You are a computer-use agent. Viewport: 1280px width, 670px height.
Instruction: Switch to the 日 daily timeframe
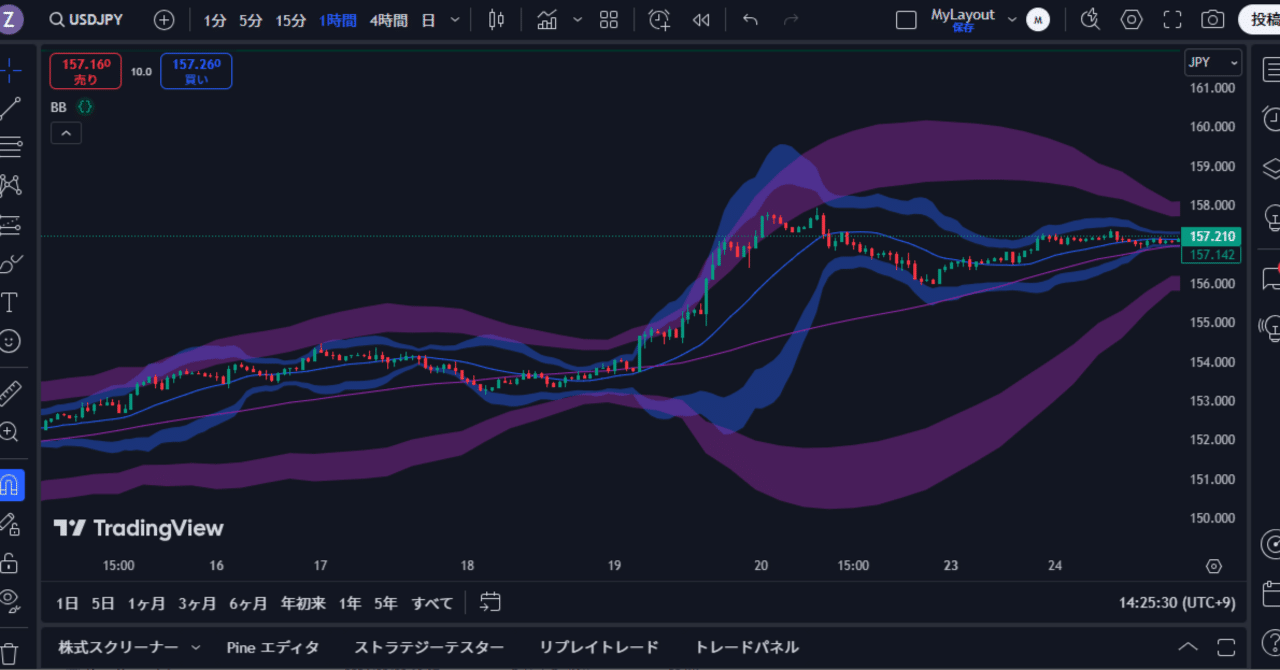tap(429, 20)
